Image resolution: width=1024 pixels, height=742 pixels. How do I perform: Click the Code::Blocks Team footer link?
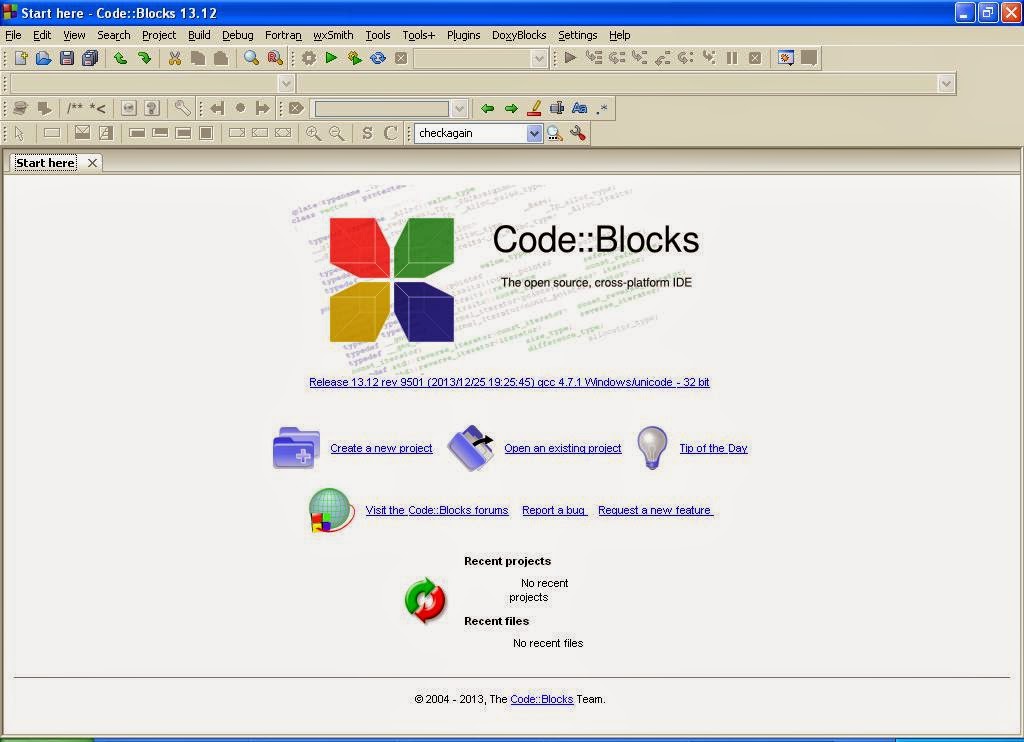(541, 699)
